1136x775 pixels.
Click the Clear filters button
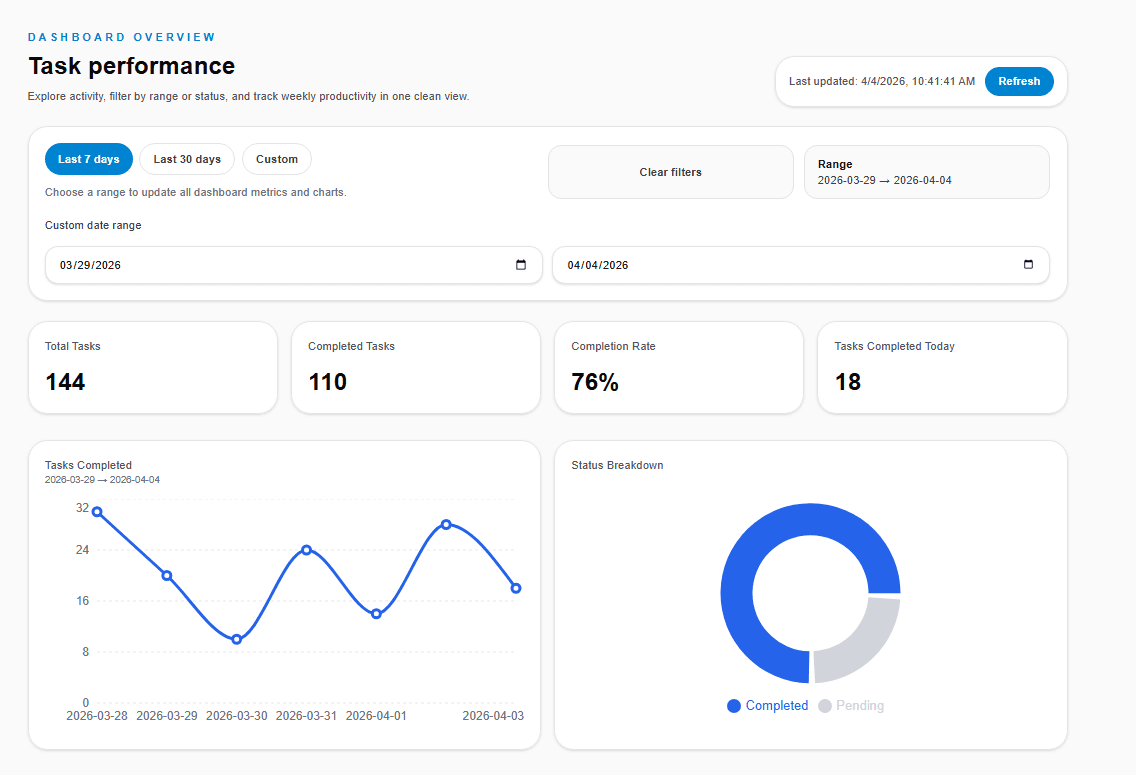tap(670, 171)
